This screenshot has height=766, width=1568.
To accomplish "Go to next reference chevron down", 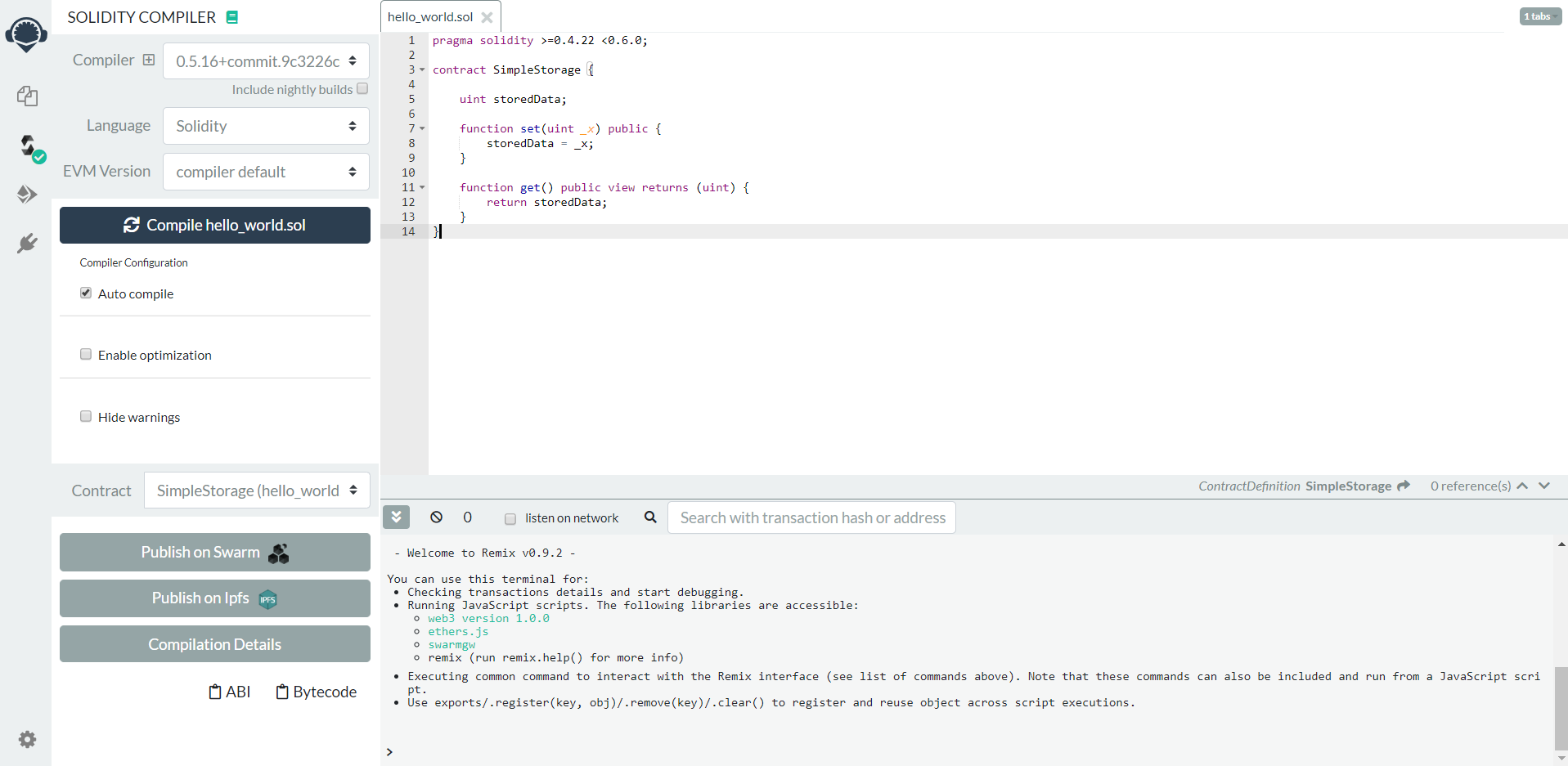I will (x=1544, y=486).
